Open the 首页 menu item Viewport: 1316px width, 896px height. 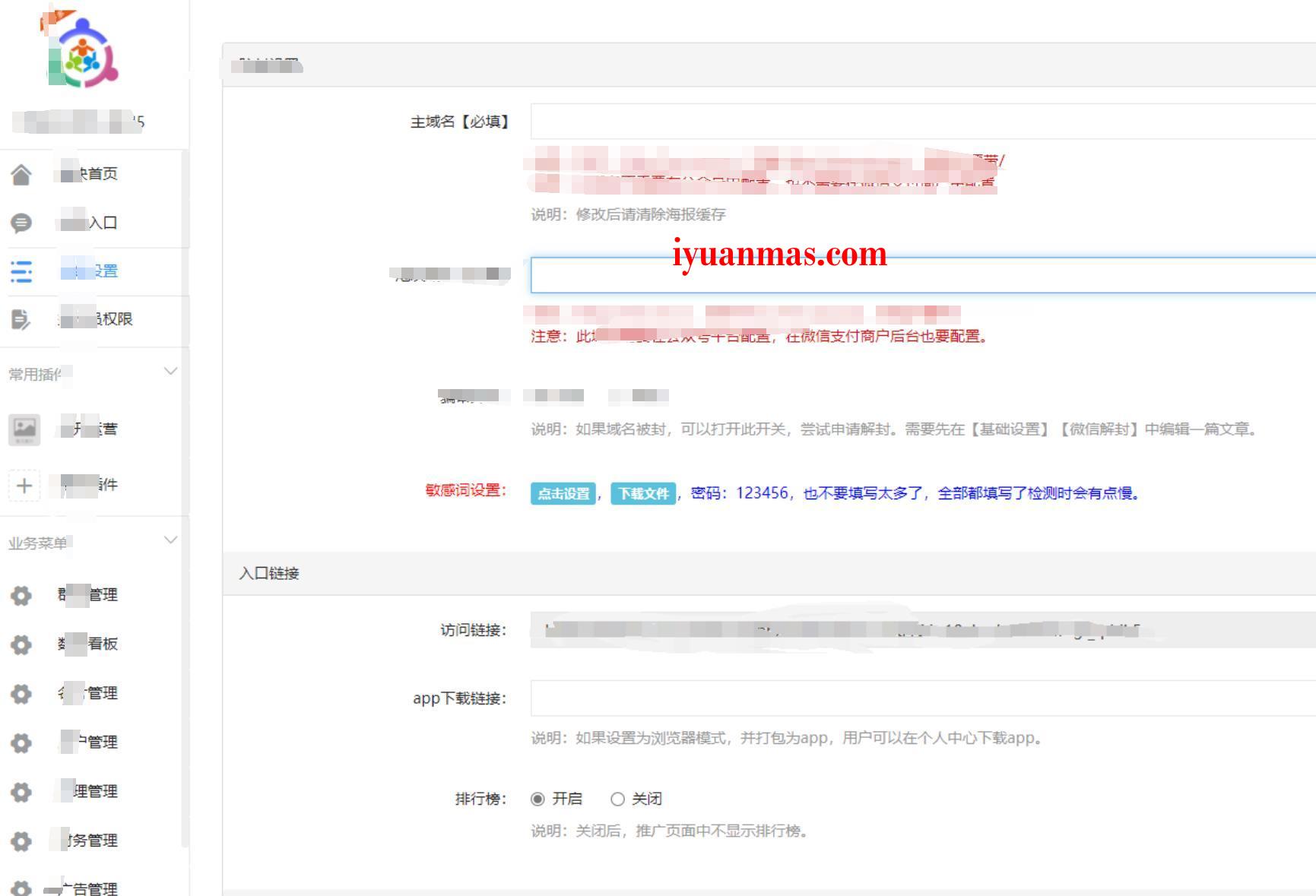point(94,174)
